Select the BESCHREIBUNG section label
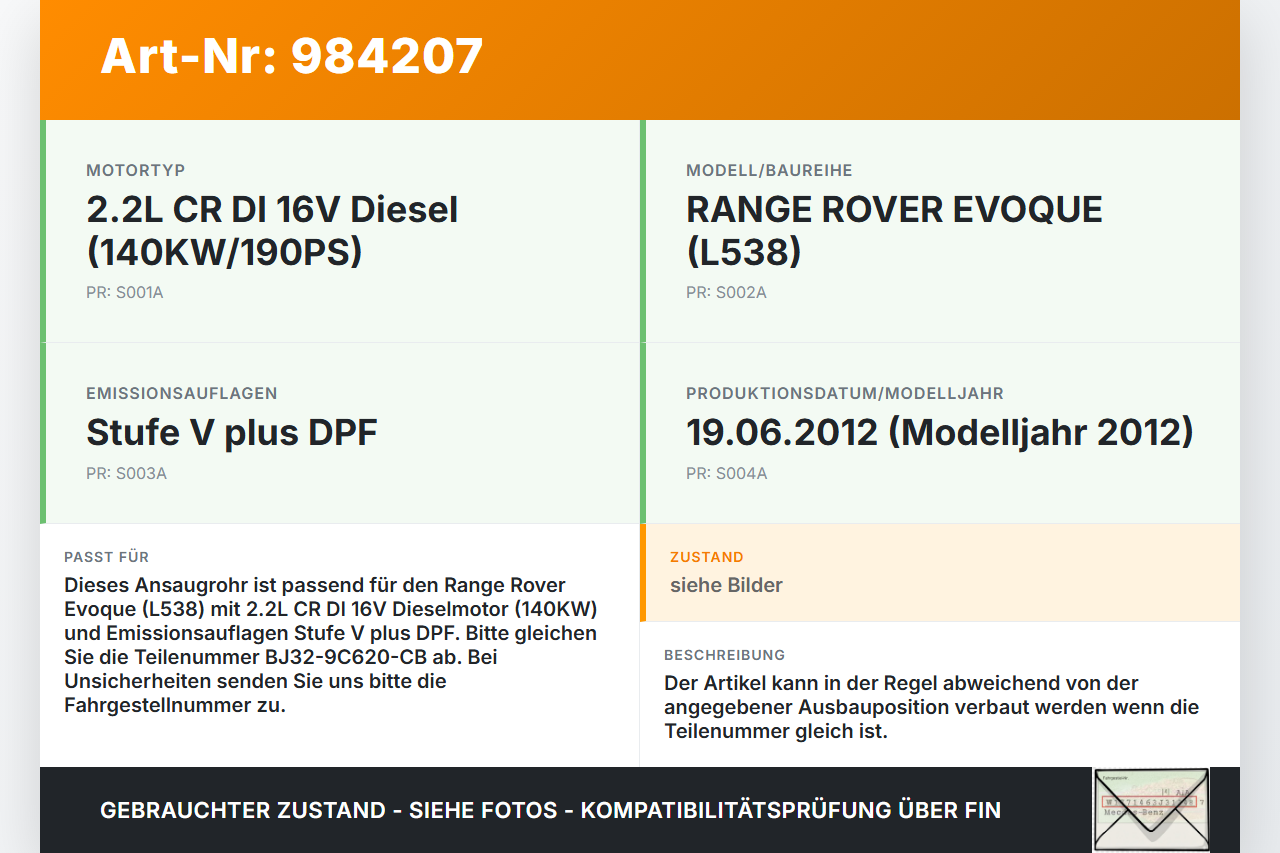This screenshot has height=853, width=1280. coord(724,655)
